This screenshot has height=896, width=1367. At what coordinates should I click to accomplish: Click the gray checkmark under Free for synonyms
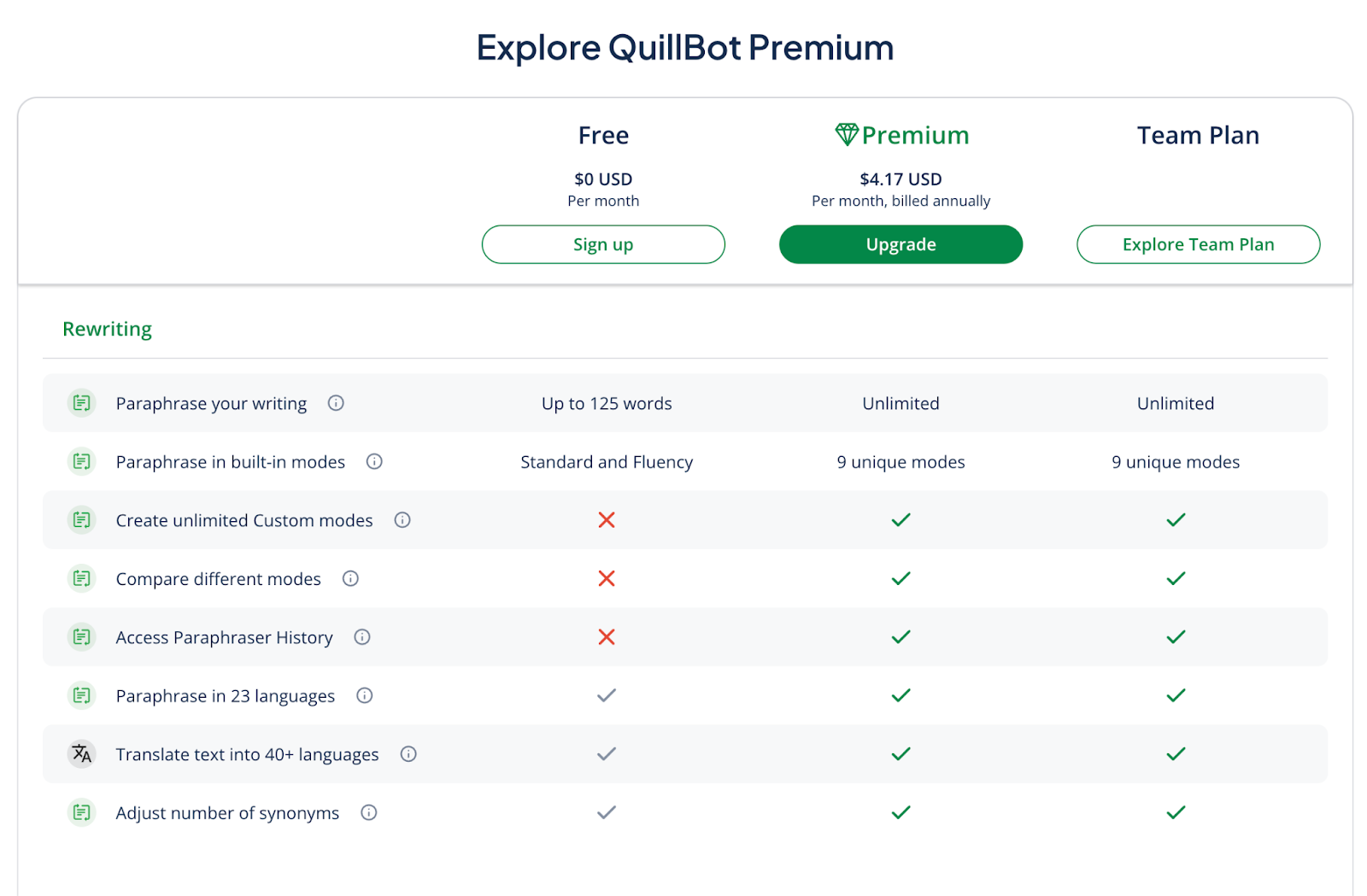pos(607,812)
